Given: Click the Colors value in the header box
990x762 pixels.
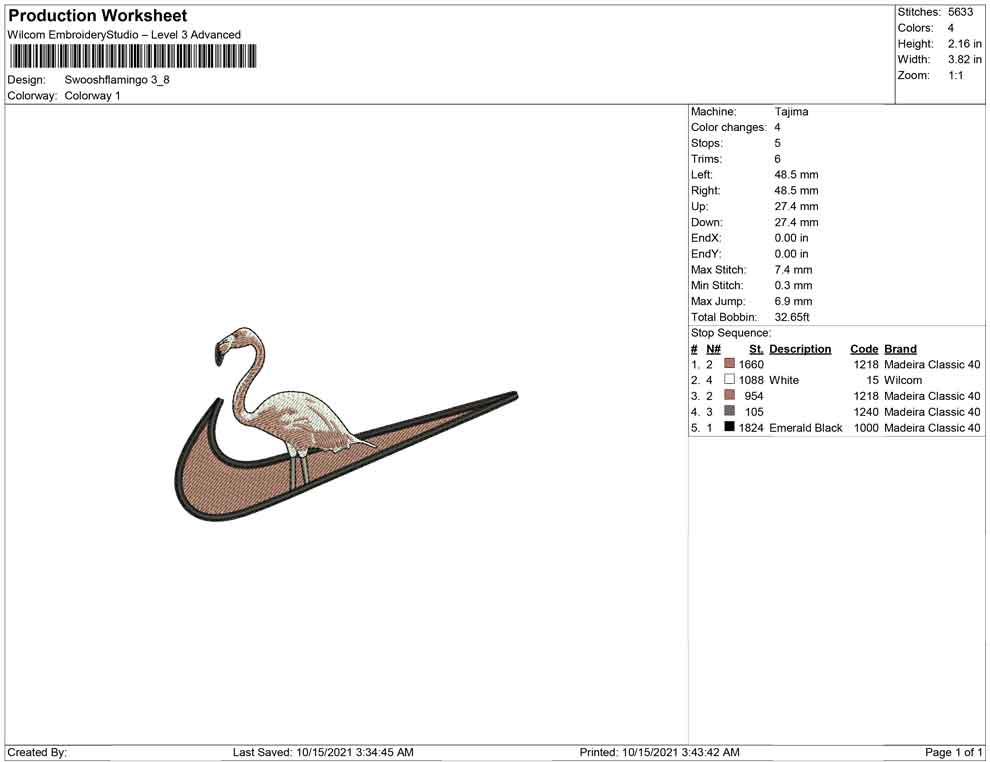Looking at the screenshot, I should coord(951,28).
